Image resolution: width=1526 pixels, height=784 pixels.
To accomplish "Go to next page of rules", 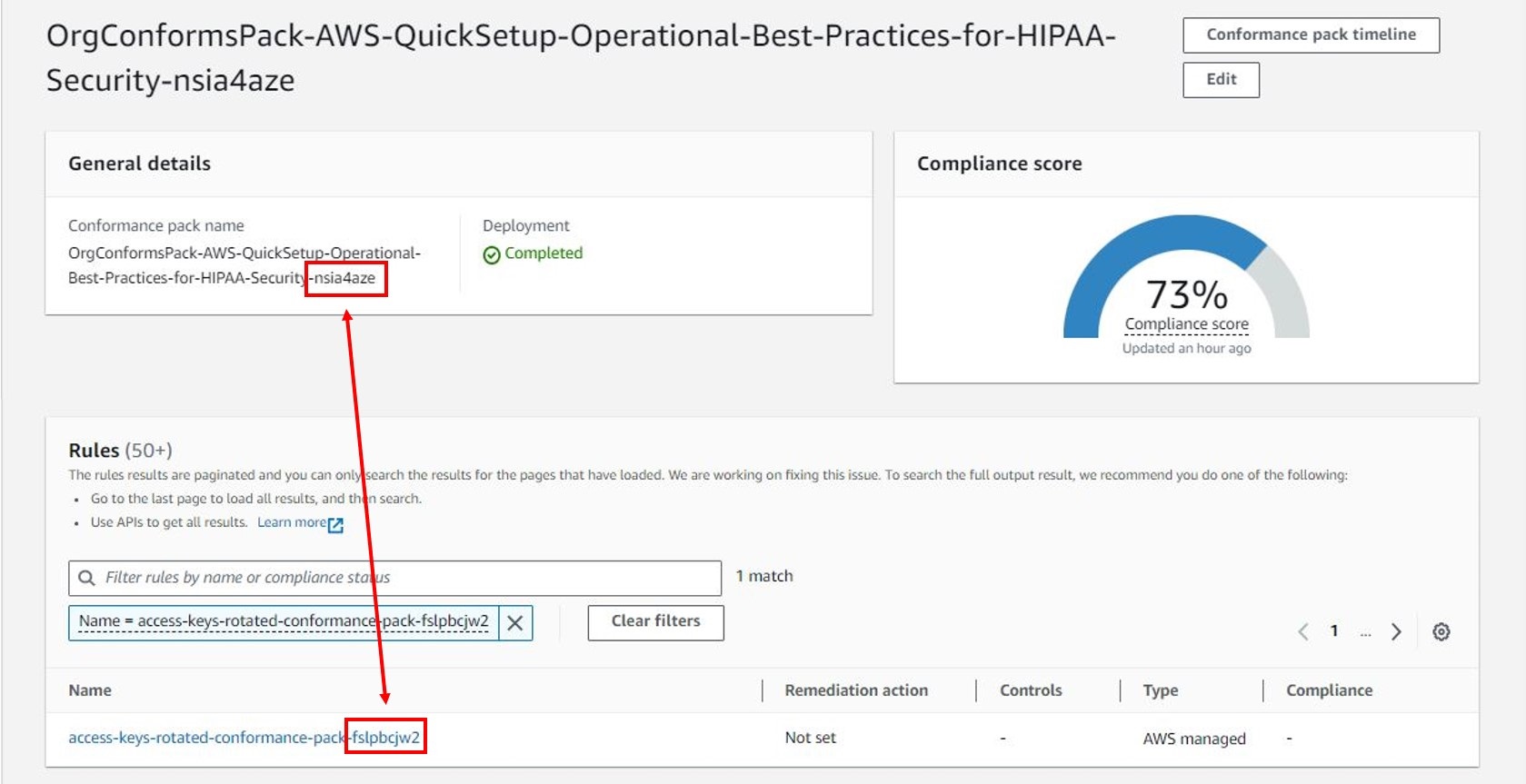I will (x=1396, y=631).
